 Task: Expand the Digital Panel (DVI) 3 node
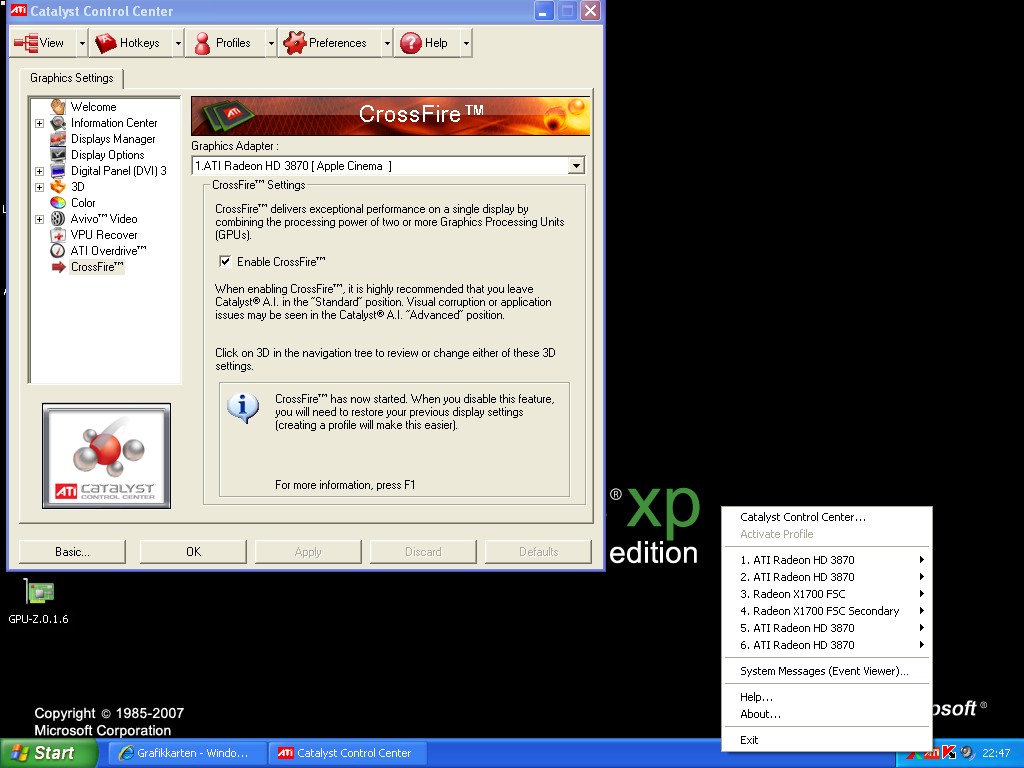coord(39,171)
